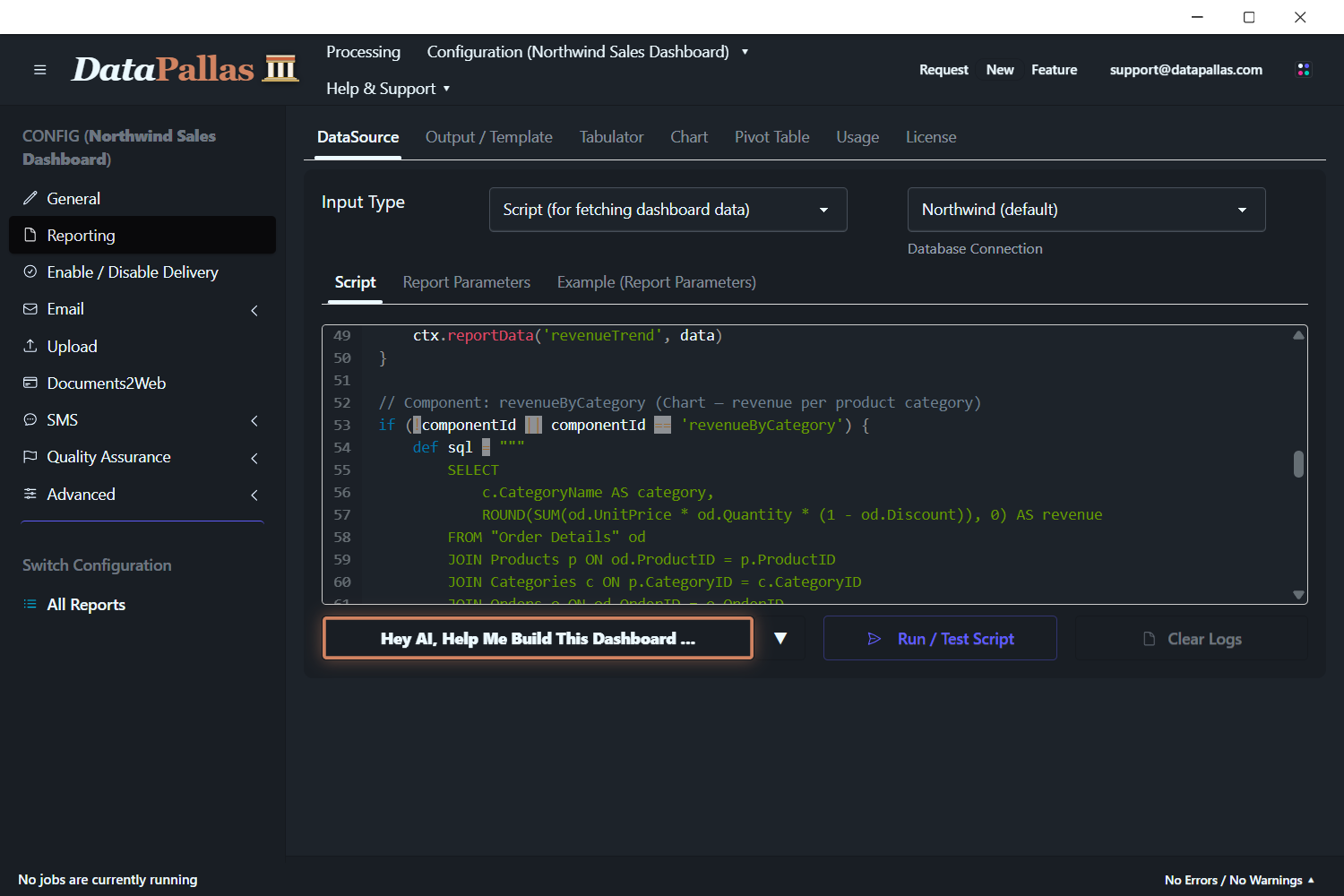Click the Upload arrow icon
The height and width of the screenshot is (896, 1344).
tap(30, 346)
